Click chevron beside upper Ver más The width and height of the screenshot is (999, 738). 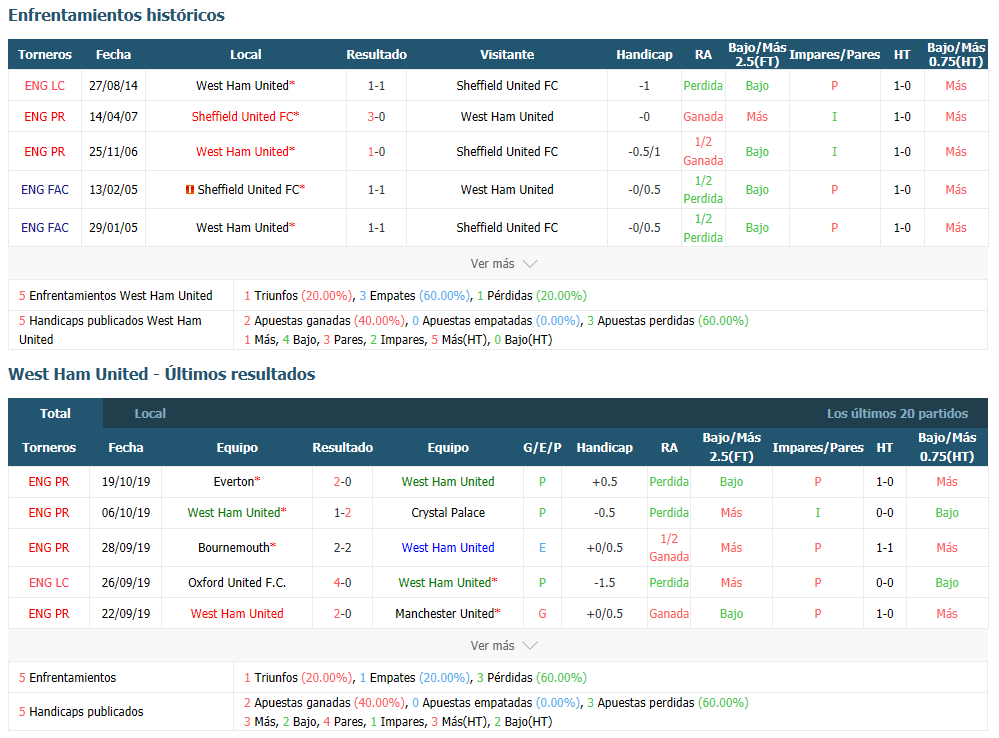pos(530,264)
